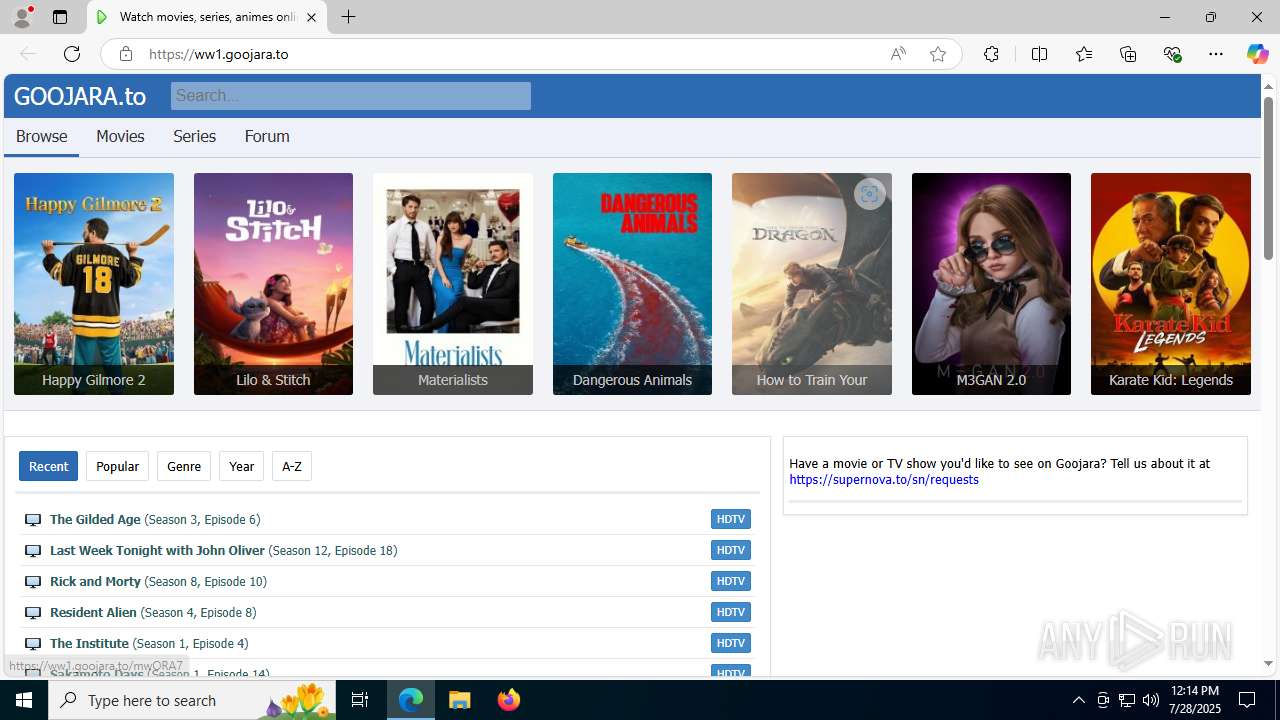The image size is (1280, 720).
Task: Open Rick and Morty episode link
Action: tap(158, 581)
